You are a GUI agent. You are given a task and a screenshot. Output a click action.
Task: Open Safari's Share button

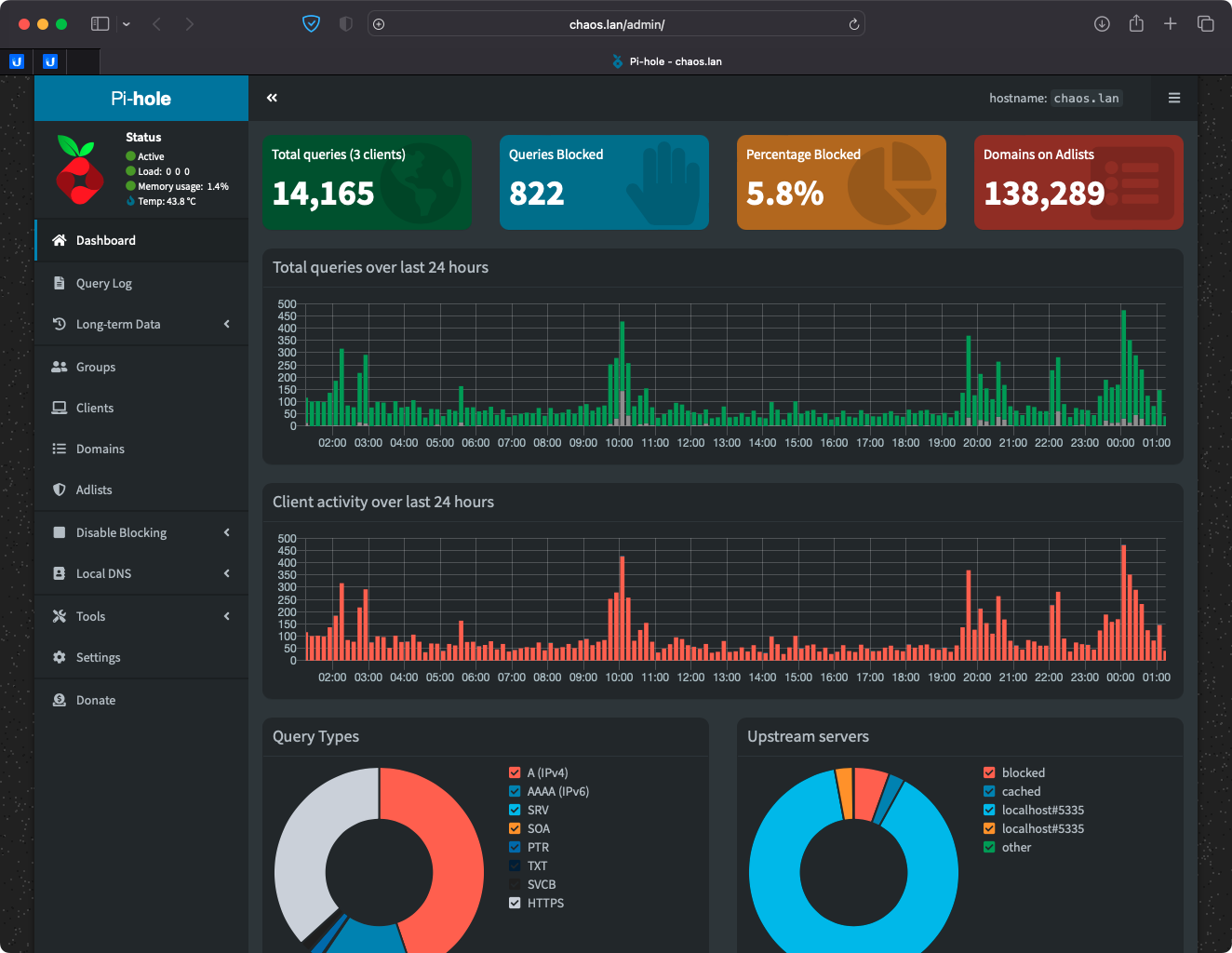(x=1136, y=24)
